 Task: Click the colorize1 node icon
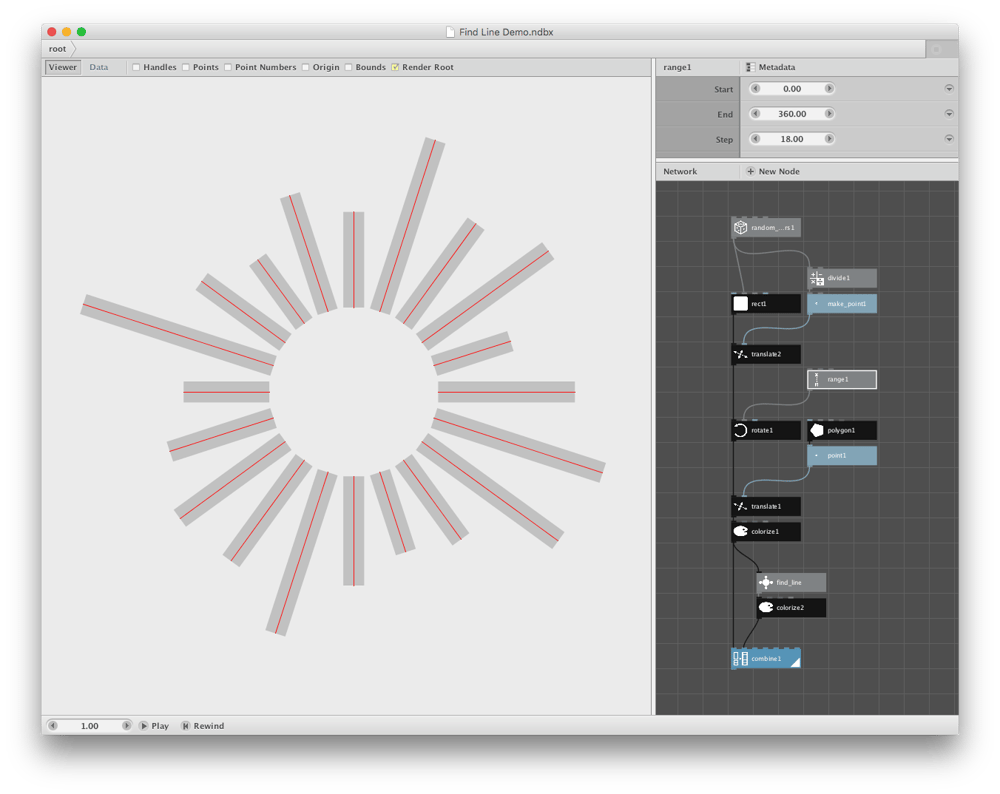click(740, 531)
